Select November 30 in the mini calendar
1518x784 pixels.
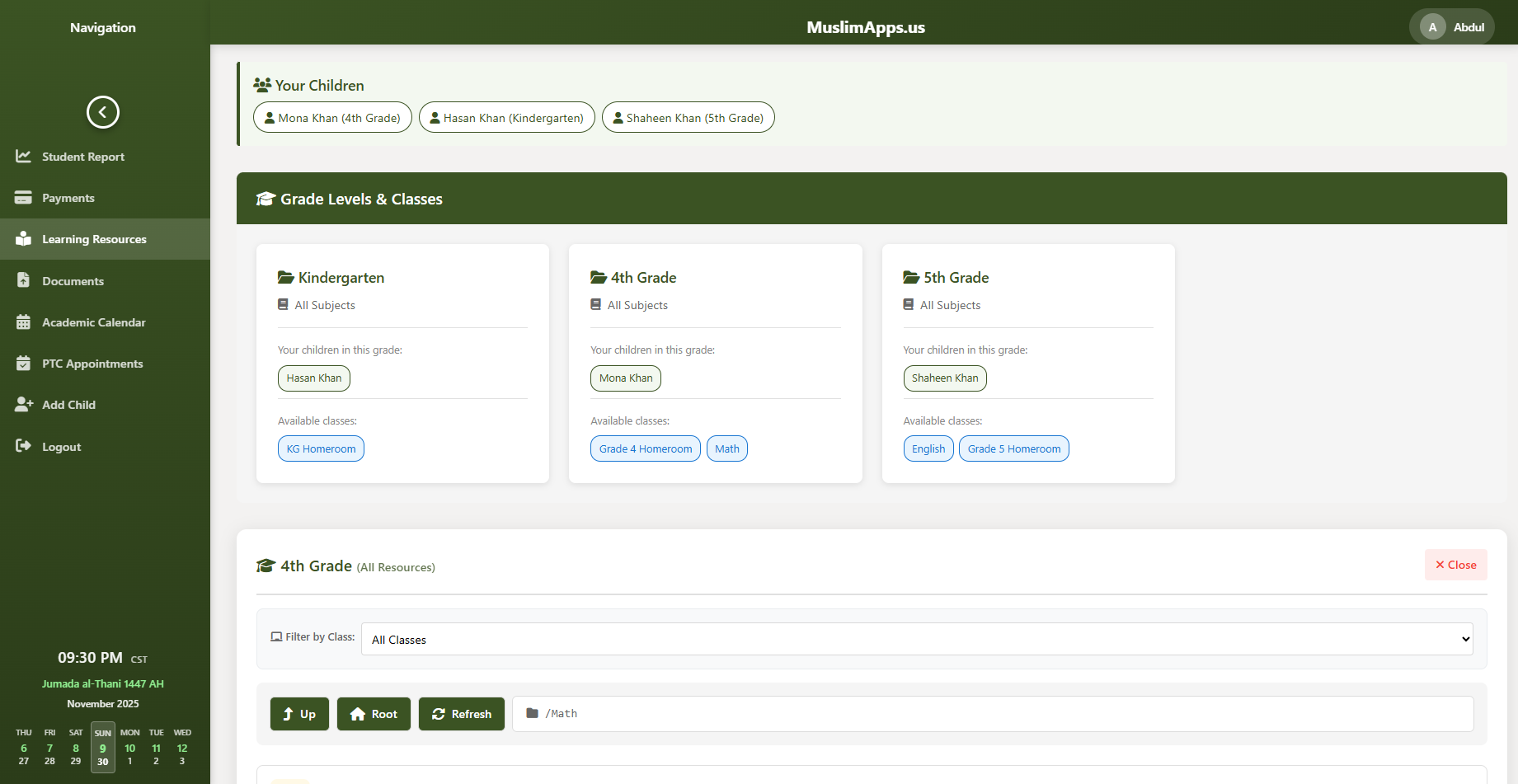[x=102, y=761]
